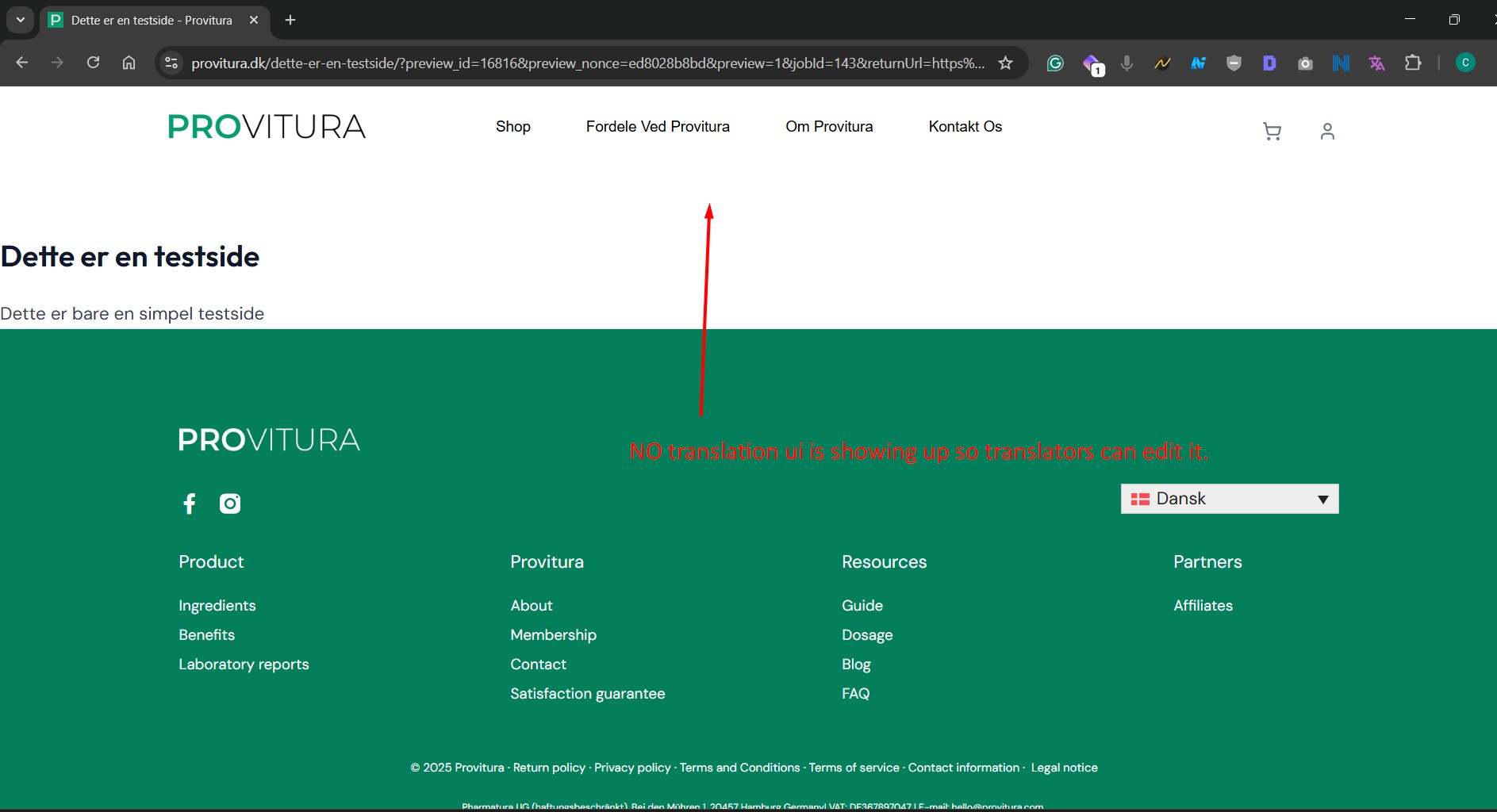
Task: Open the purple D extension
Action: pos(1269,63)
